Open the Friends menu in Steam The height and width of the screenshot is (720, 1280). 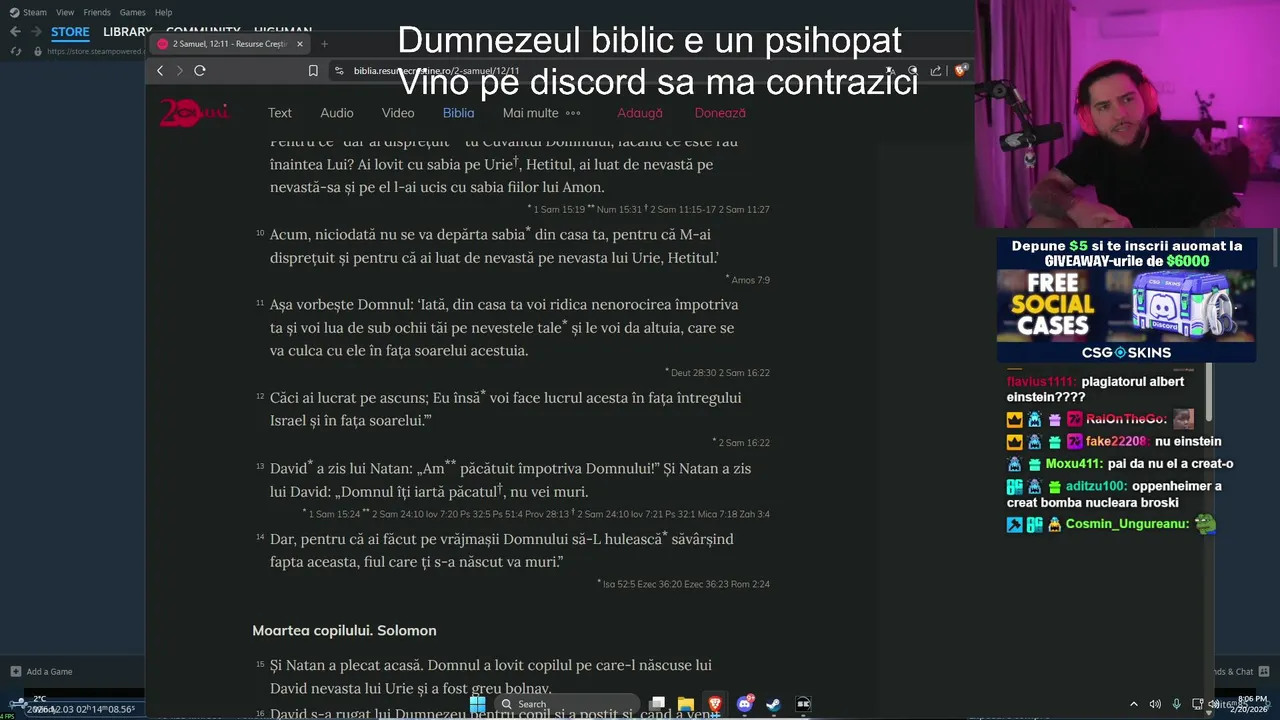pyautogui.click(x=97, y=12)
